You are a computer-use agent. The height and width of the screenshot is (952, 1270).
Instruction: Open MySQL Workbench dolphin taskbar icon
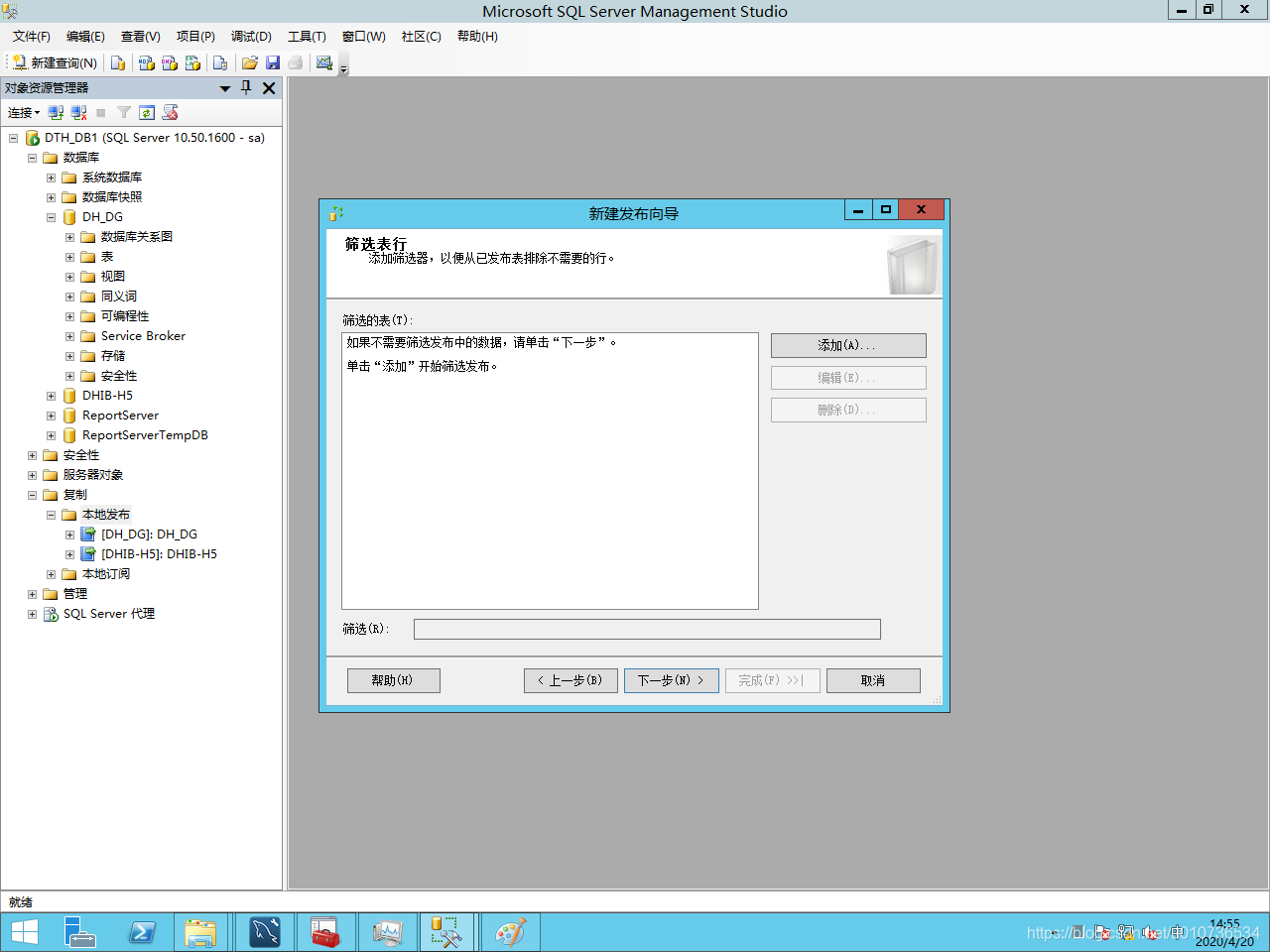pos(265,933)
